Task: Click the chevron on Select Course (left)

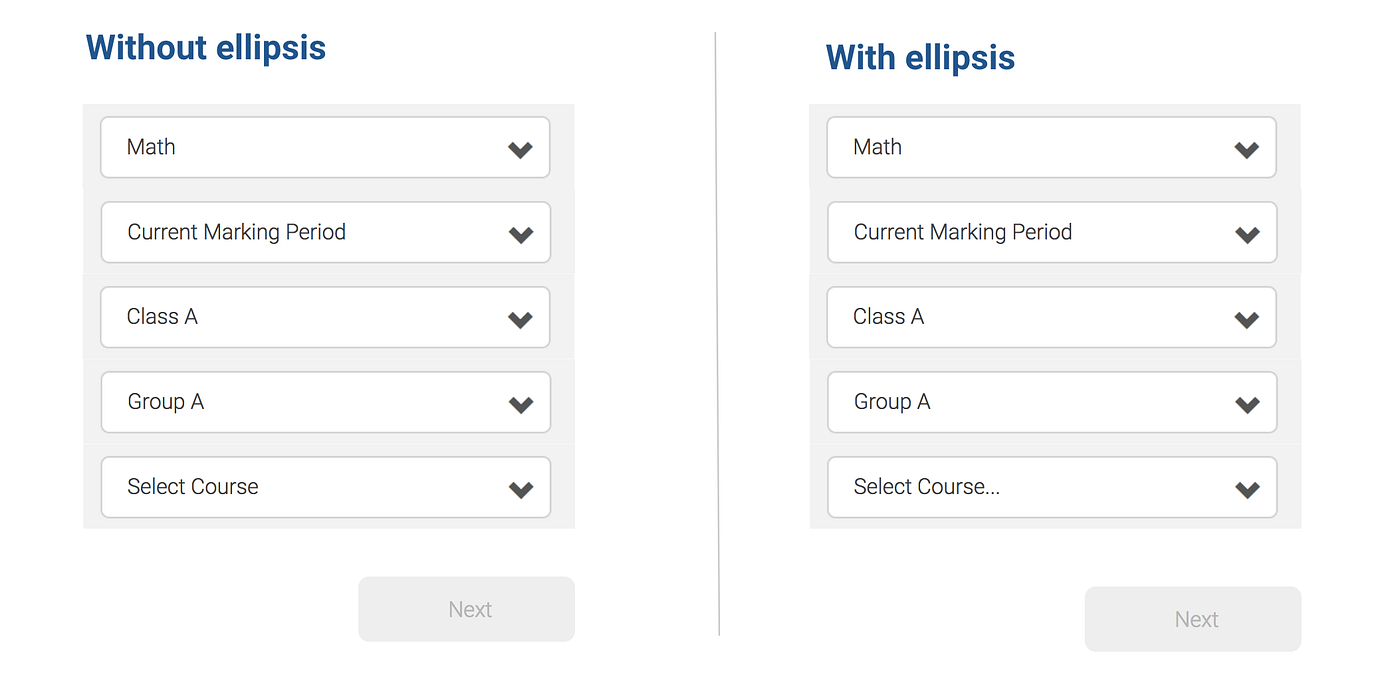Action: 520,487
